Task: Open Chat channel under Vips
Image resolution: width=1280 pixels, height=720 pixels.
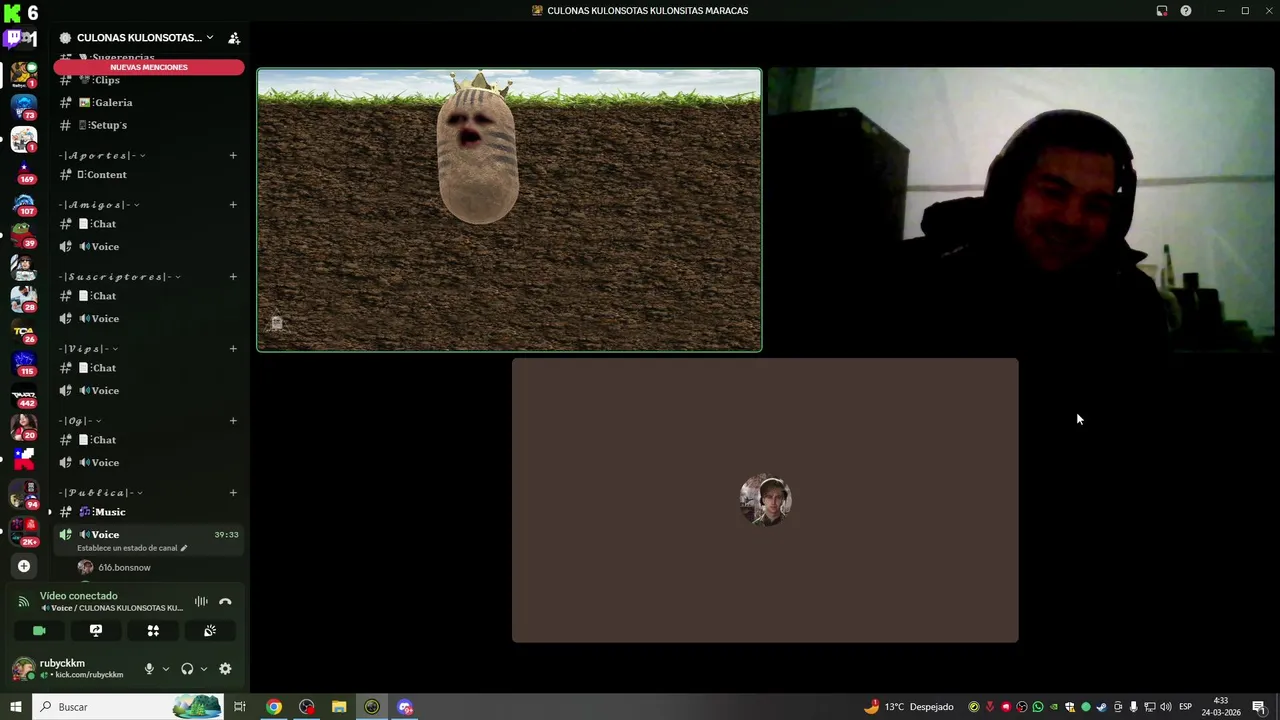Action: tap(149, 368)
